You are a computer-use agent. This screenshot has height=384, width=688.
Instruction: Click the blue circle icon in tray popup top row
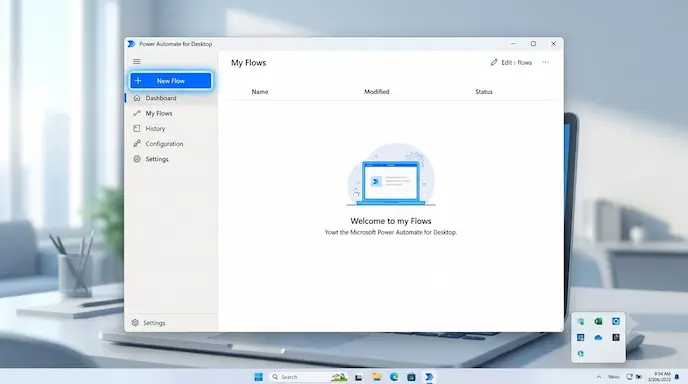[616, 321]
